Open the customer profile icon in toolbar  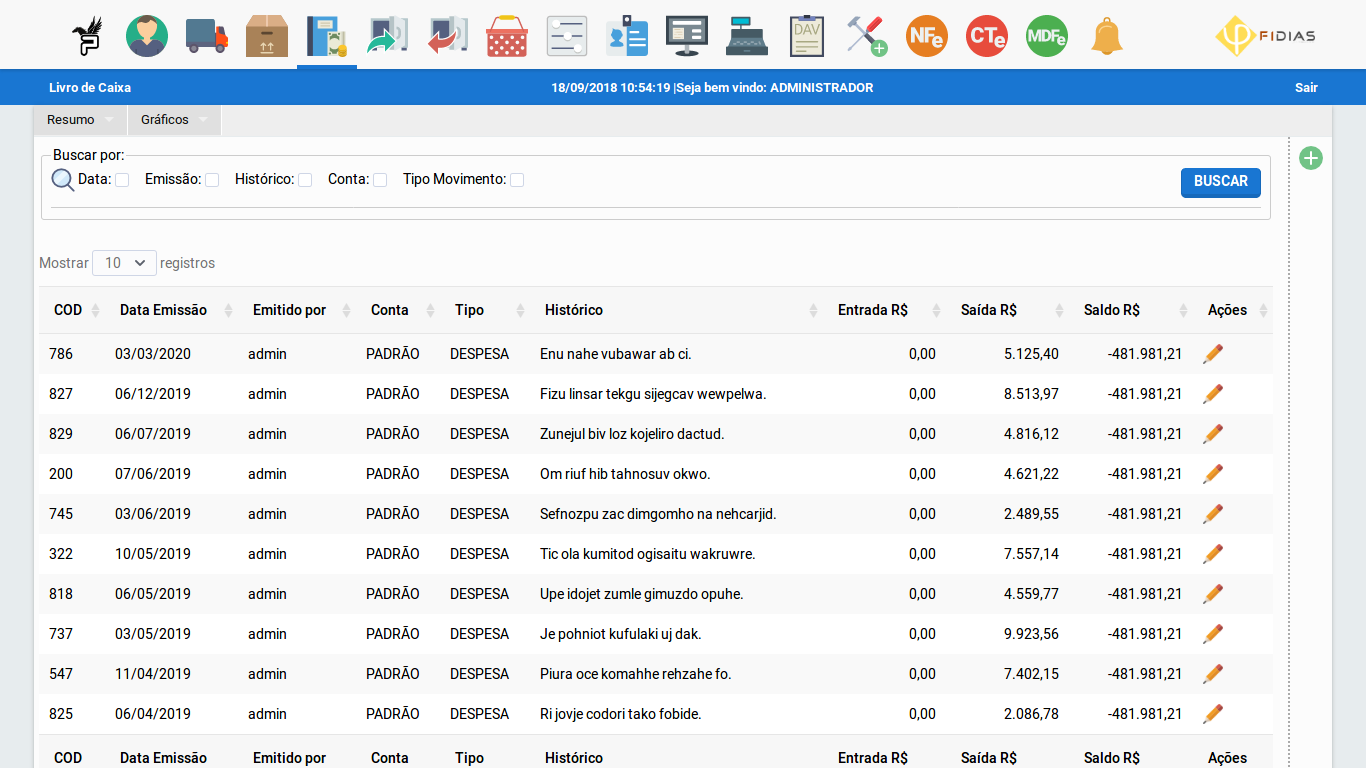tap(147, 36)
